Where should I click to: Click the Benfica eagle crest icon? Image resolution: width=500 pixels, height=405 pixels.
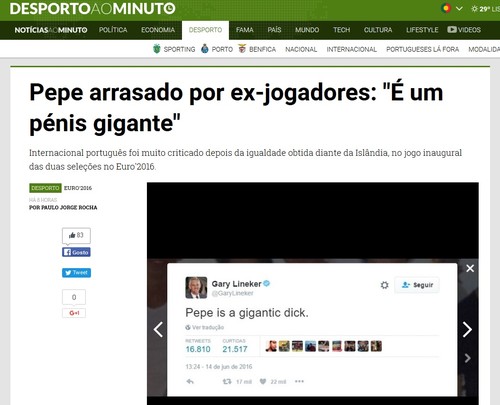pyautogui.click(x=242, y=49)
